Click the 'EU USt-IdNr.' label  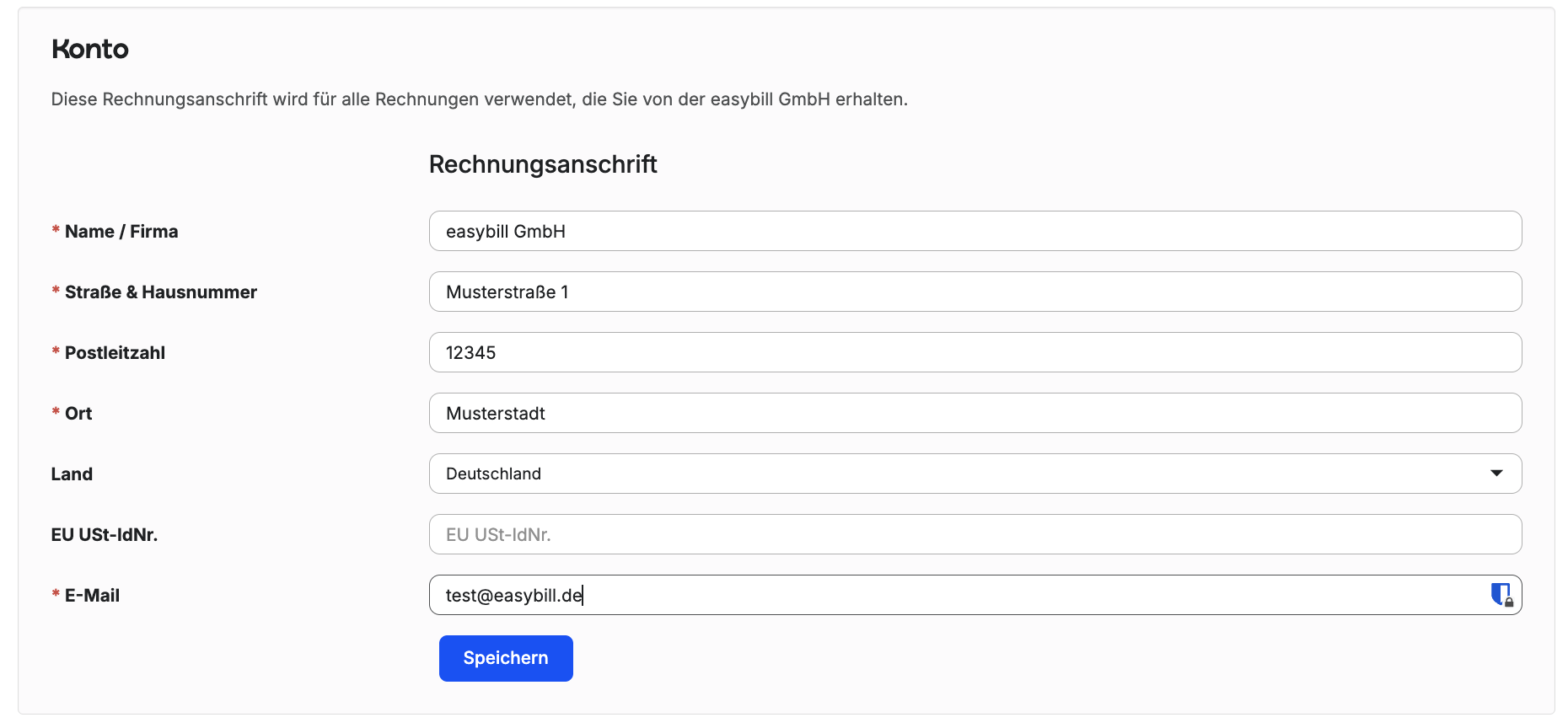[x=105, y=535]
